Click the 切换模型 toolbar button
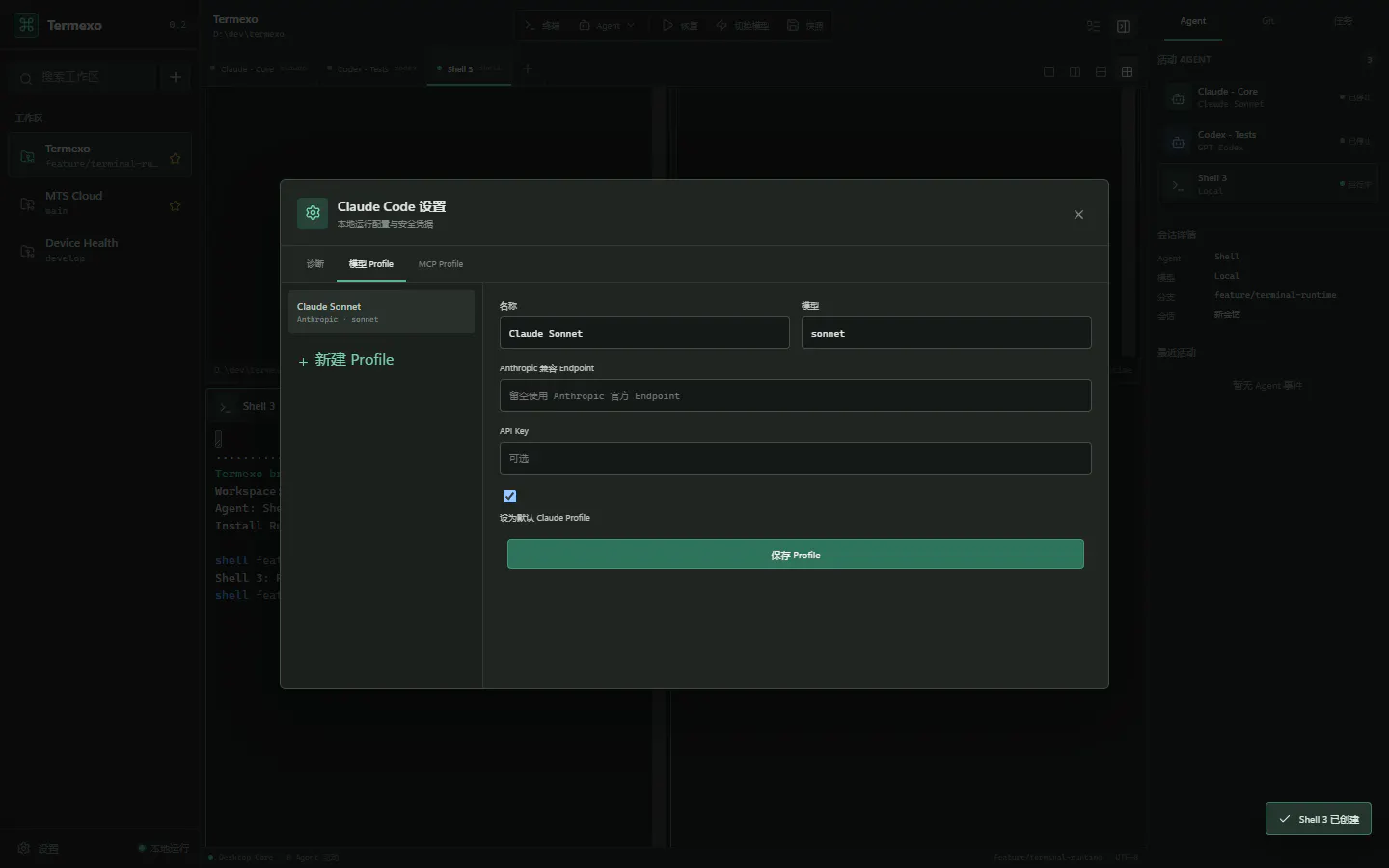This screenshot has width=1389, height=868. [742, 25]
